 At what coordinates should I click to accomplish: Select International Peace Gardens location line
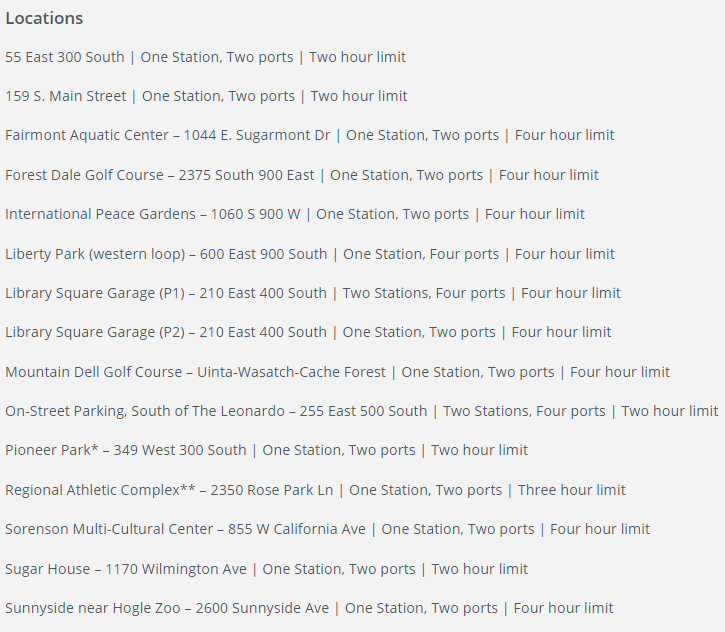(295, 214)
